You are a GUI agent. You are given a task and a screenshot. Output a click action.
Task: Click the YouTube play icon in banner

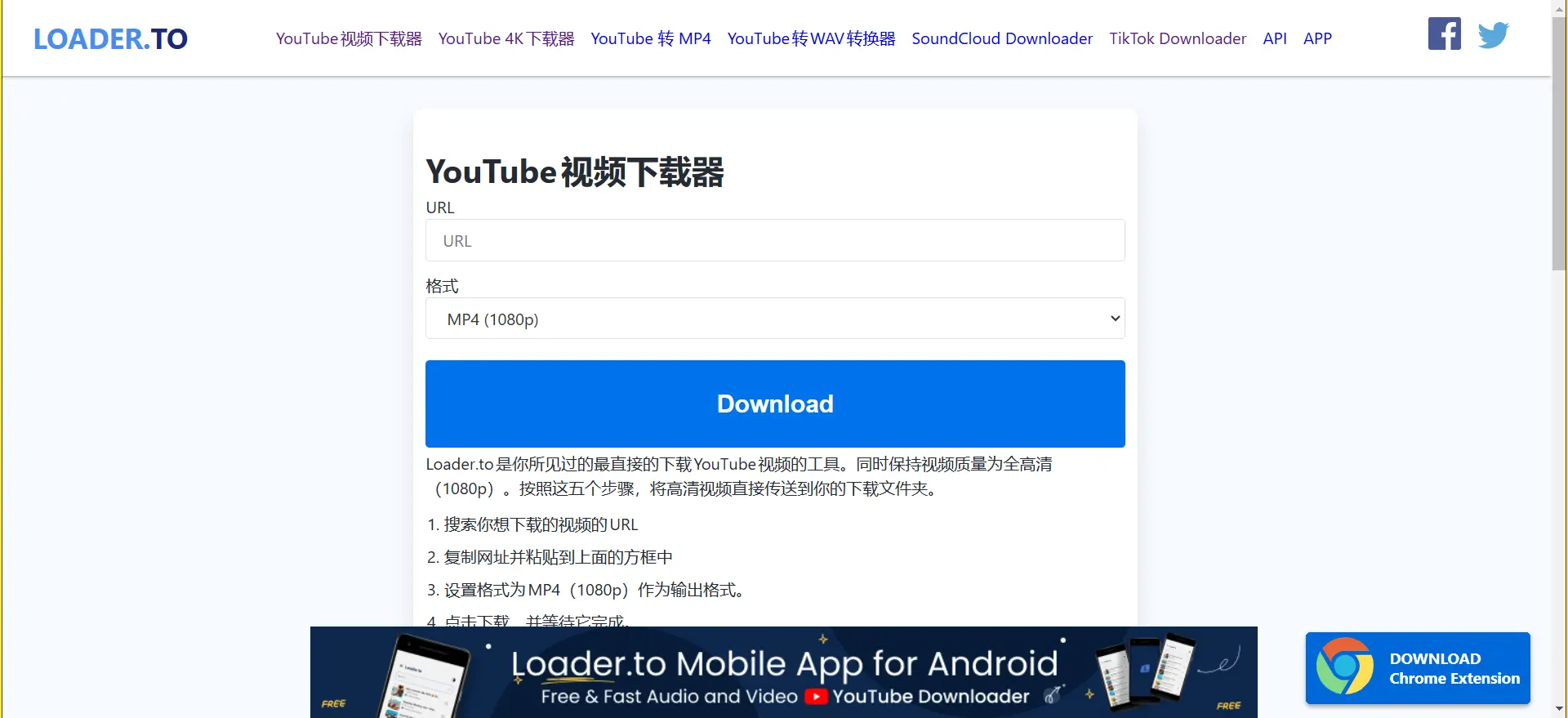tap(816, 697)
